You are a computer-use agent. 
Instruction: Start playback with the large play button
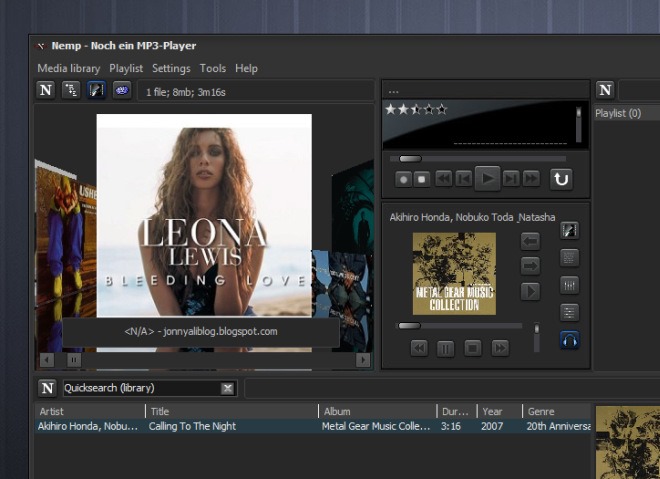pos(487,178)
